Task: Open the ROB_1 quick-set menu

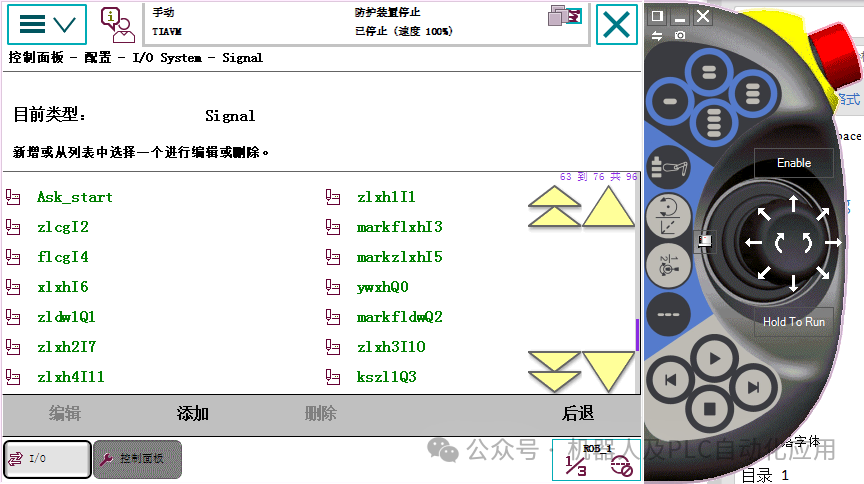Action: 597,460
